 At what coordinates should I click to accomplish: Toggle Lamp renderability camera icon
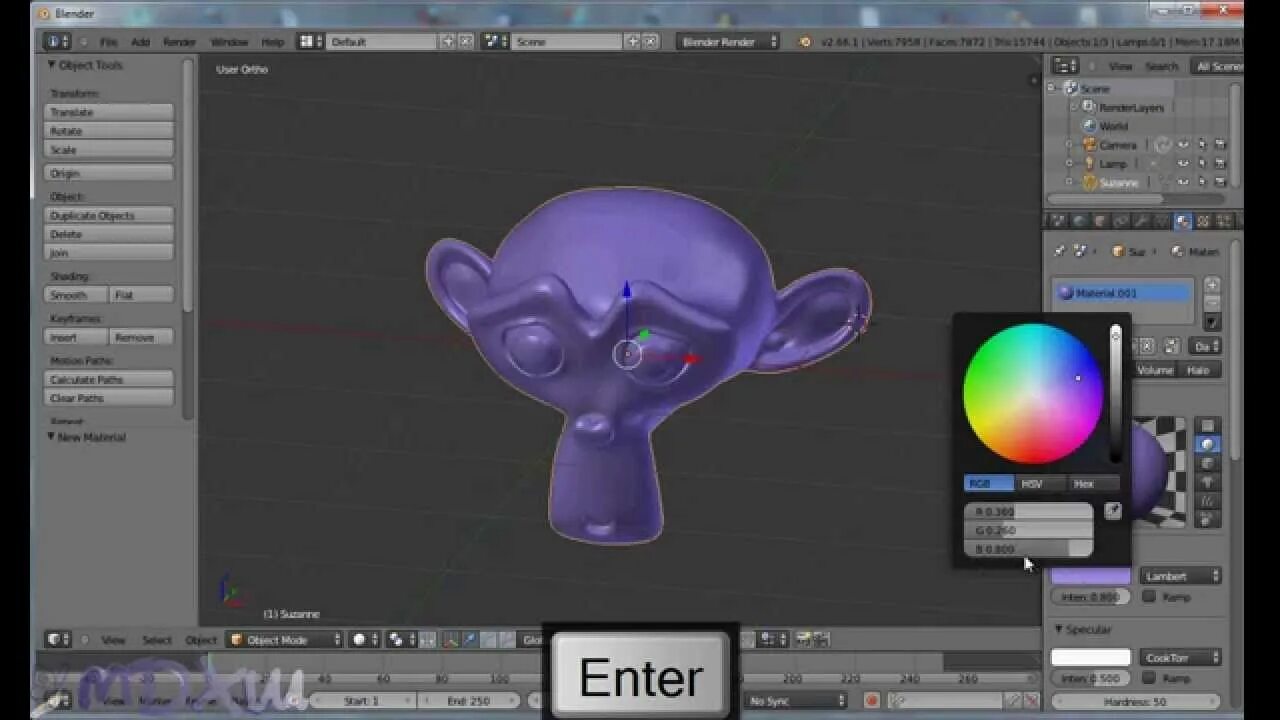(1220, 164)
